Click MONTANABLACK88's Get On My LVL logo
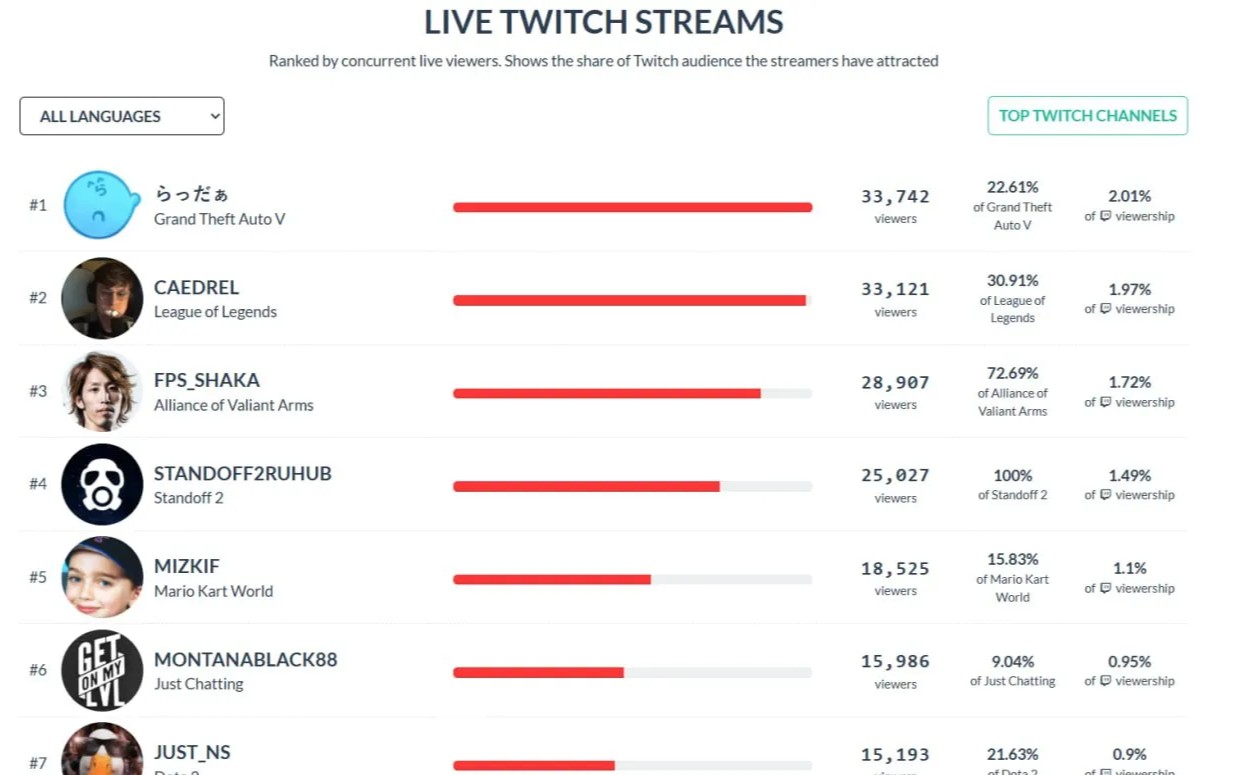 102,670
